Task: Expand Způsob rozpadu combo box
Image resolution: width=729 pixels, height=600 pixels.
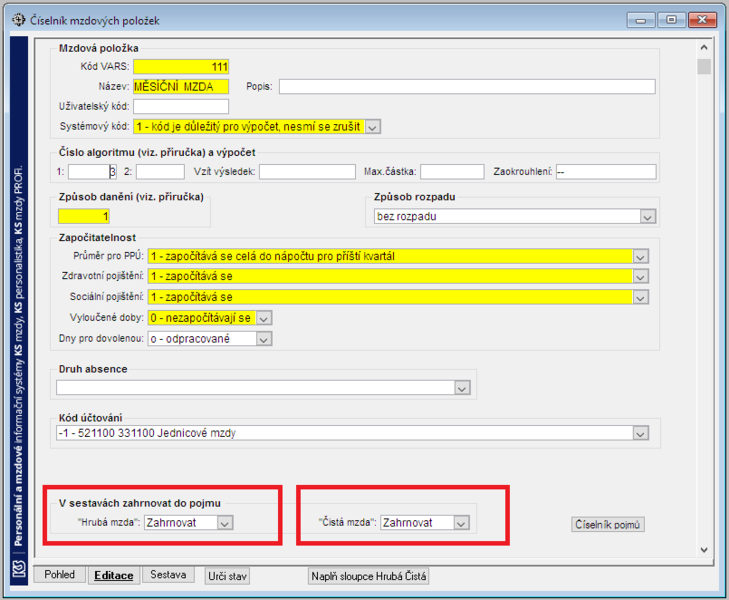Action: tap(648, 217)
